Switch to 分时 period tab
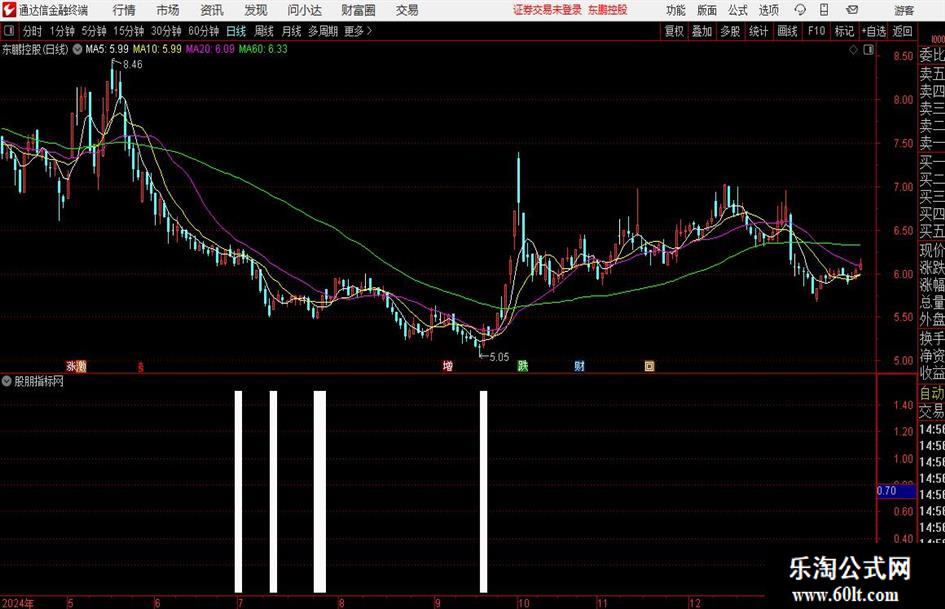The width and height of the screenshot is (945, 609). click(32, 31)
